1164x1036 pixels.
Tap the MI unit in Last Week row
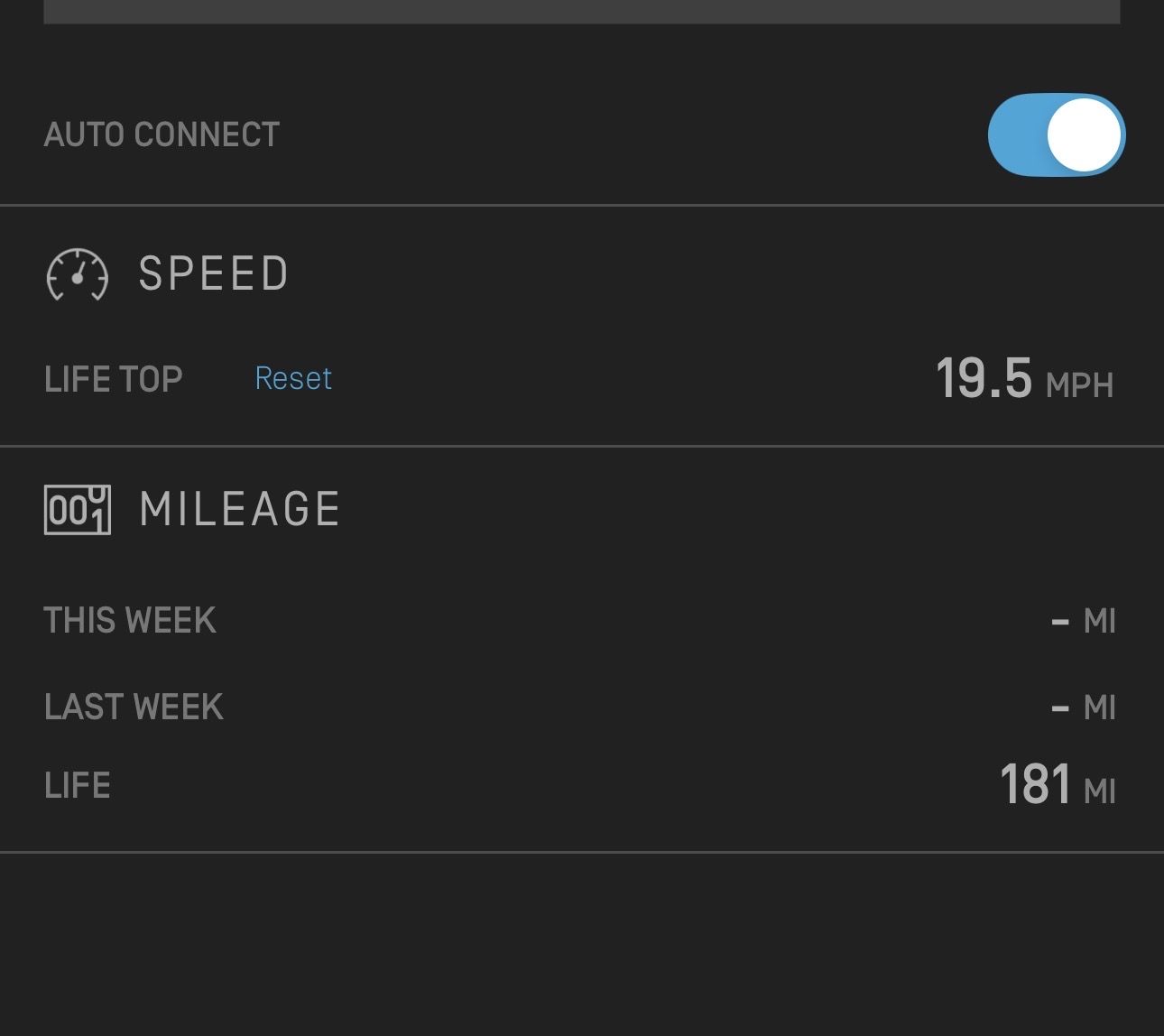pos(1100,708)
